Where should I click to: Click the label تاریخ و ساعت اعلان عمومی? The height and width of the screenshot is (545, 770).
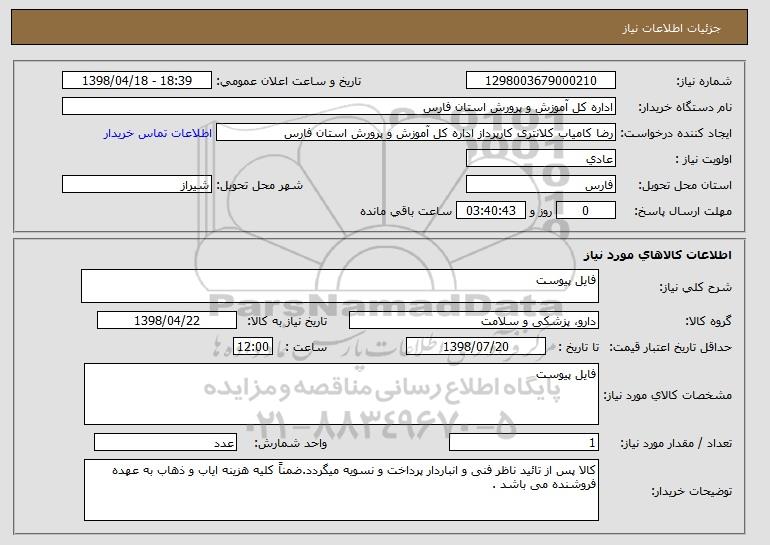tap(289, 82)
